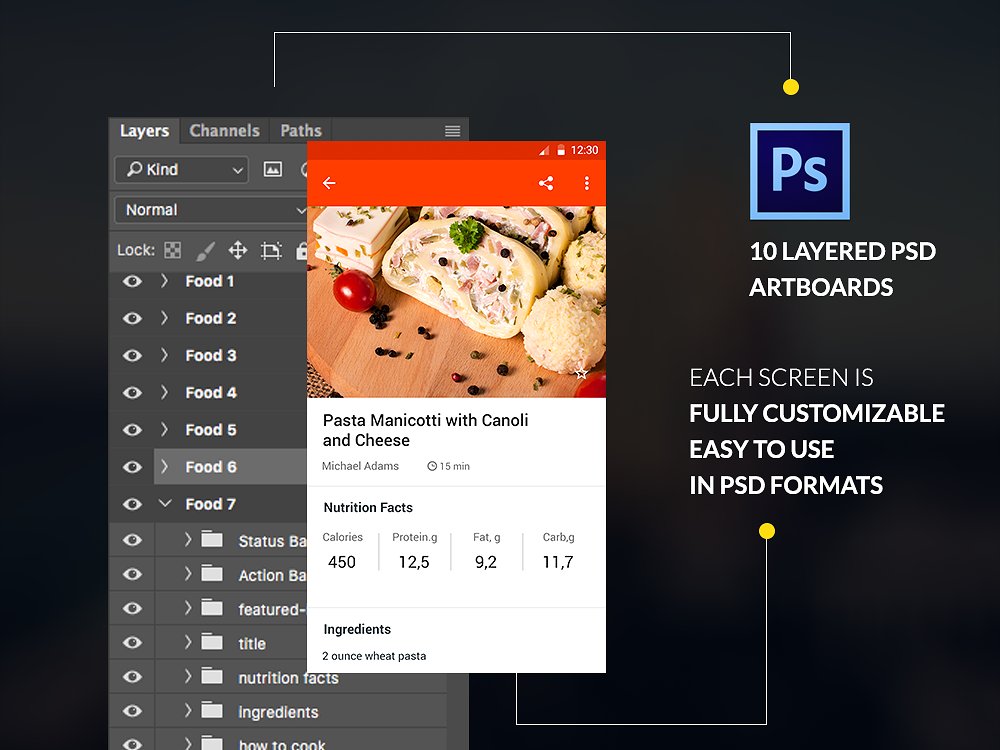Switch to the Channels tab

[224, 131]
